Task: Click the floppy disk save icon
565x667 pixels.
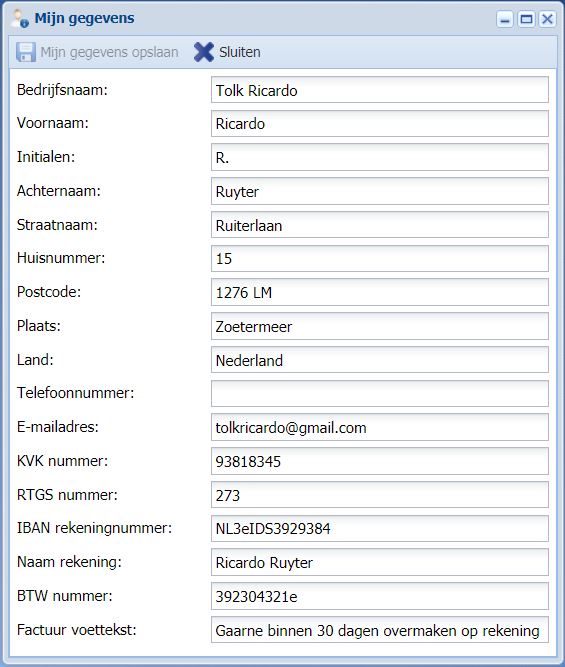Action: point(26,52)
